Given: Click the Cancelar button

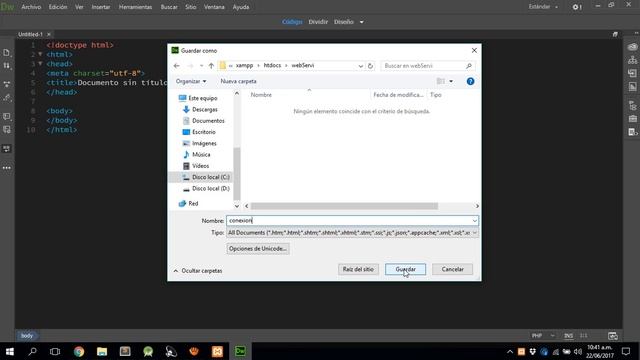Looking at the screenshot, I should tap(452, 269).
